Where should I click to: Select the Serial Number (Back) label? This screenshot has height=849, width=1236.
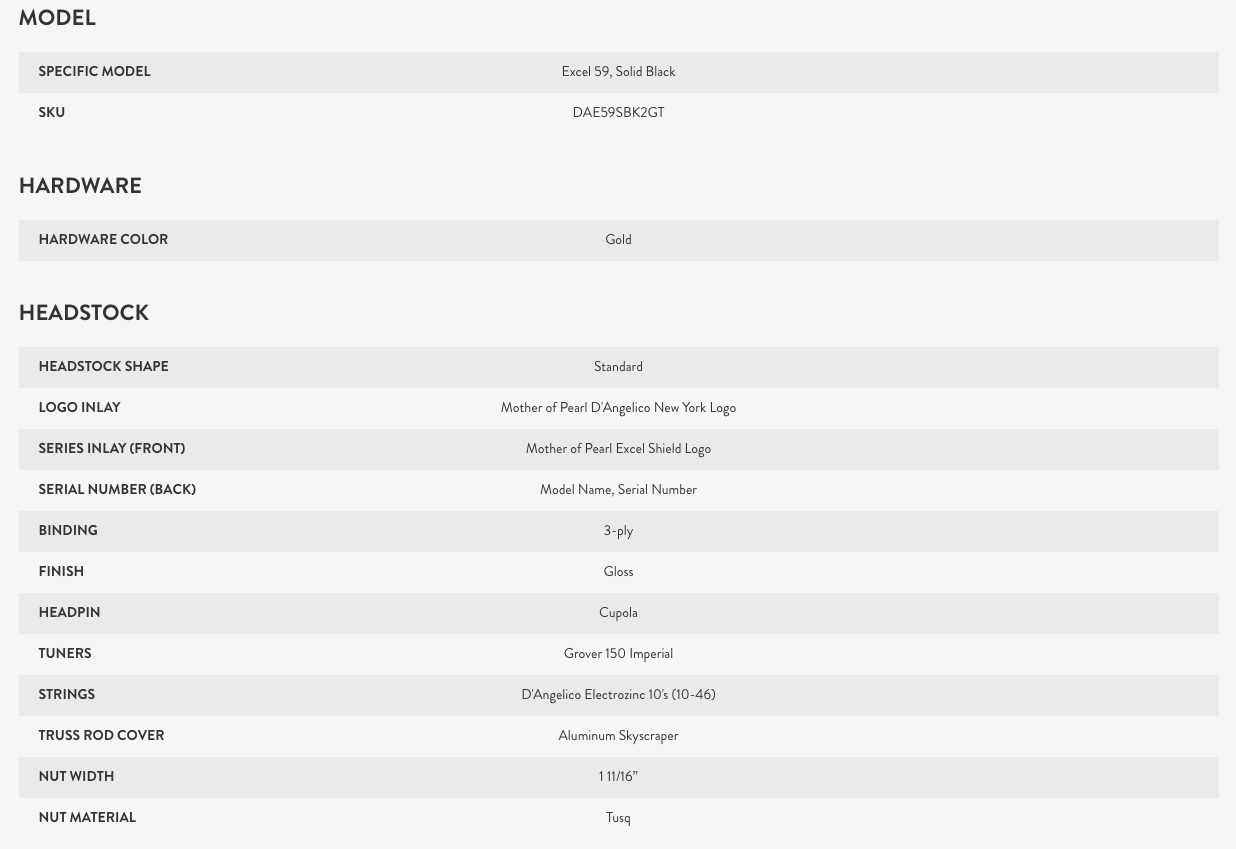tap(117, 490)
